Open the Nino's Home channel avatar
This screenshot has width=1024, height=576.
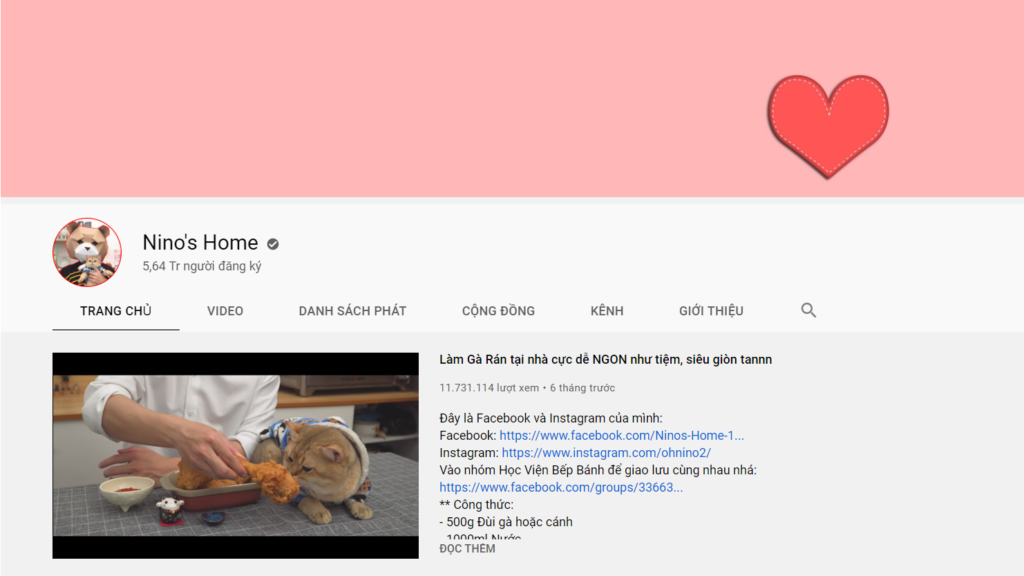point(87,253)
